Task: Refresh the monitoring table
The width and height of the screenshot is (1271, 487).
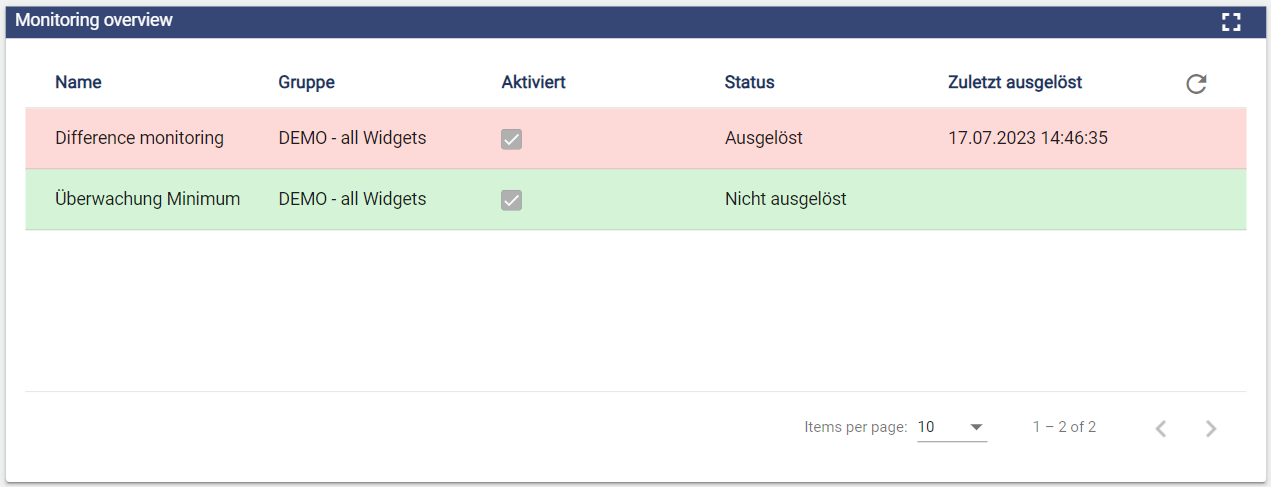Action: [x=1196, y=84]
